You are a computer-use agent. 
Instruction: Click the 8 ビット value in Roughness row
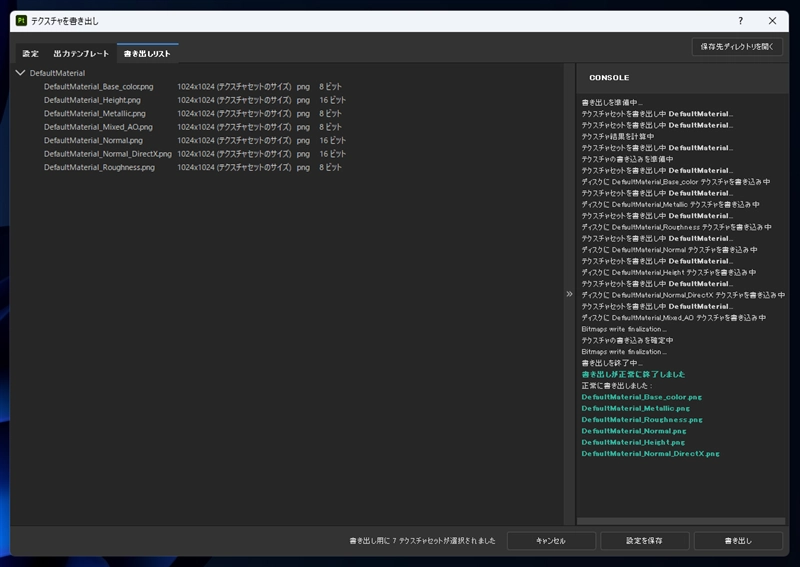coord(331,167)
